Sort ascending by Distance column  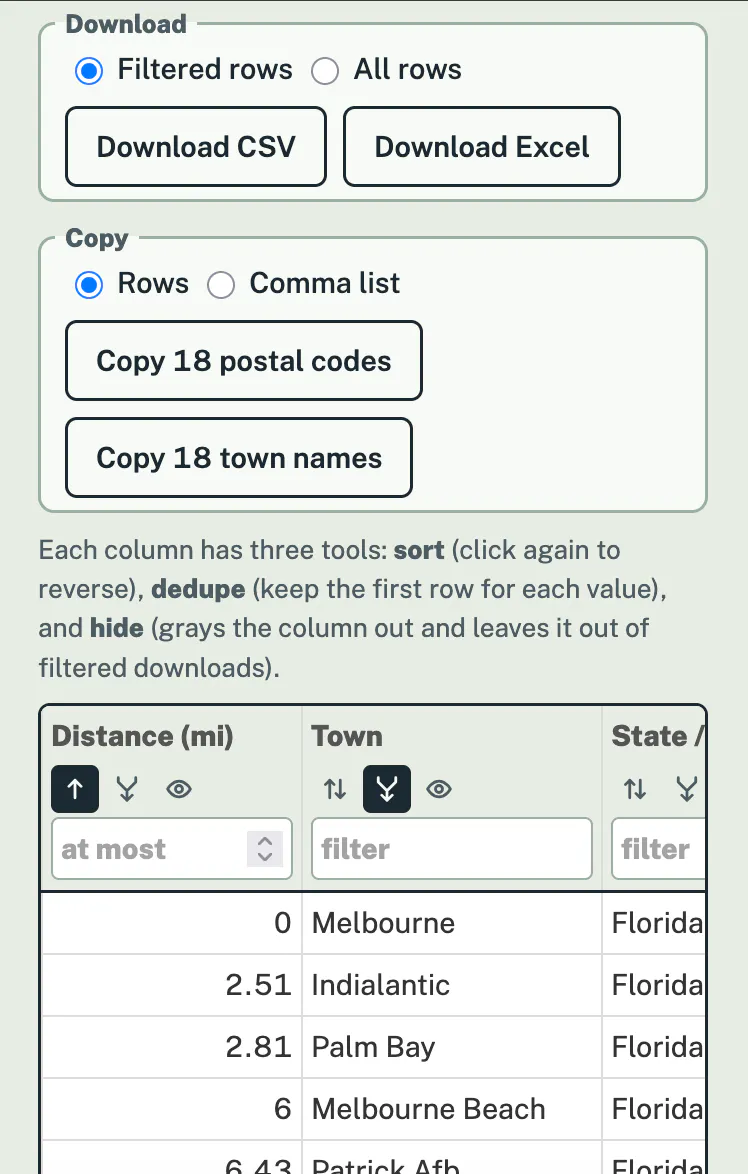pyautogui.click(x=75, y=788)
